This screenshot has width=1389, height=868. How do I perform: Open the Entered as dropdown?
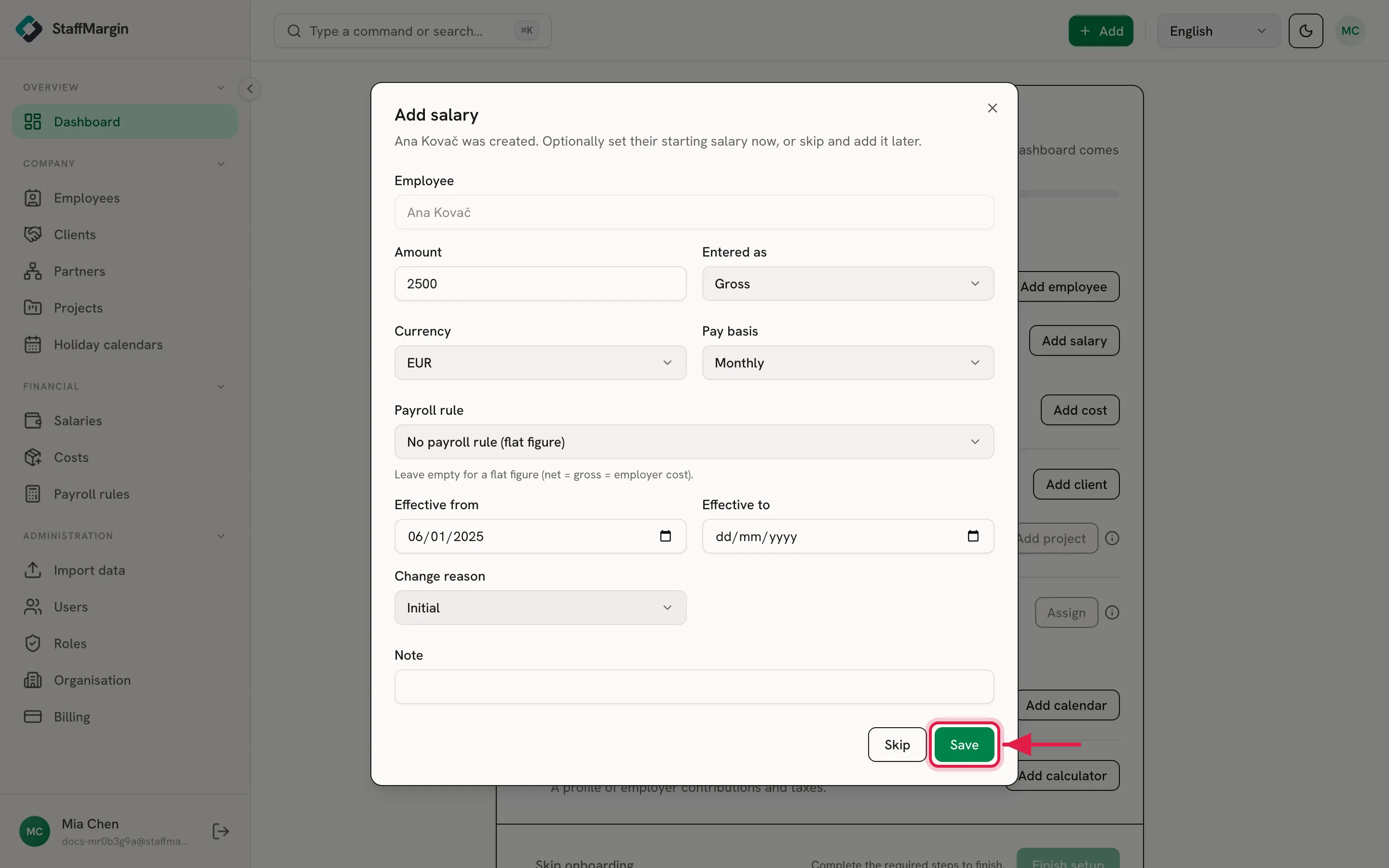pos(848,284)
